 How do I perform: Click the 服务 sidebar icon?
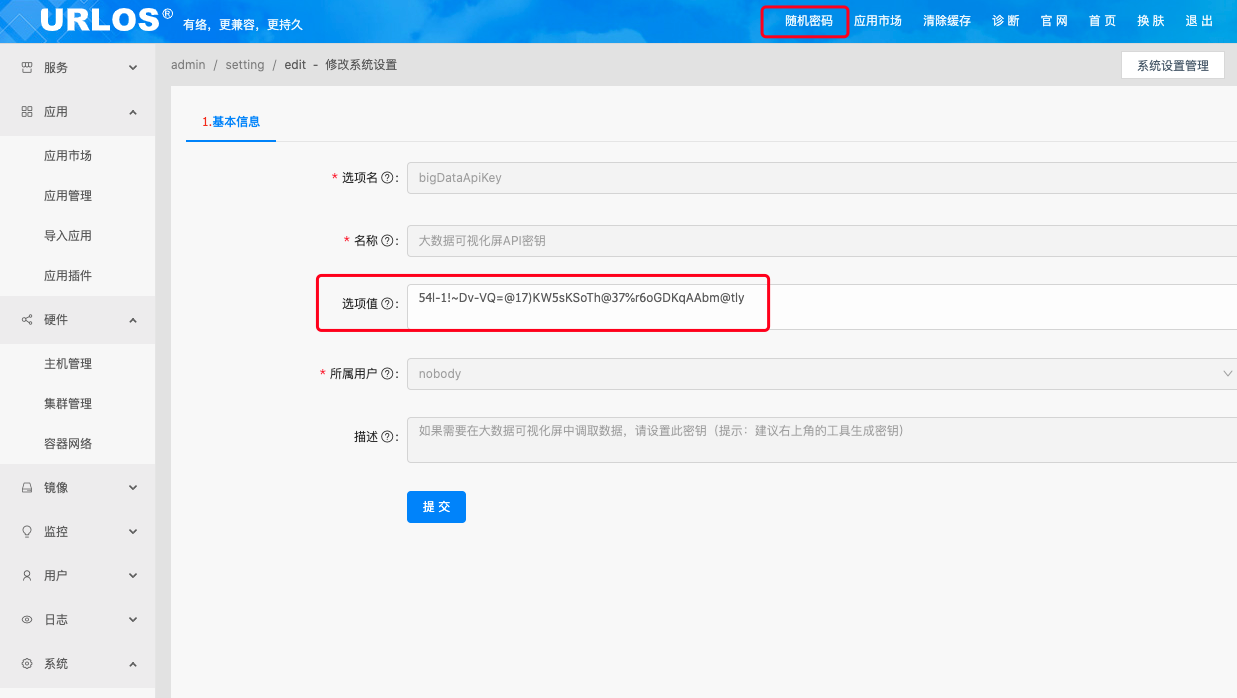27,68
